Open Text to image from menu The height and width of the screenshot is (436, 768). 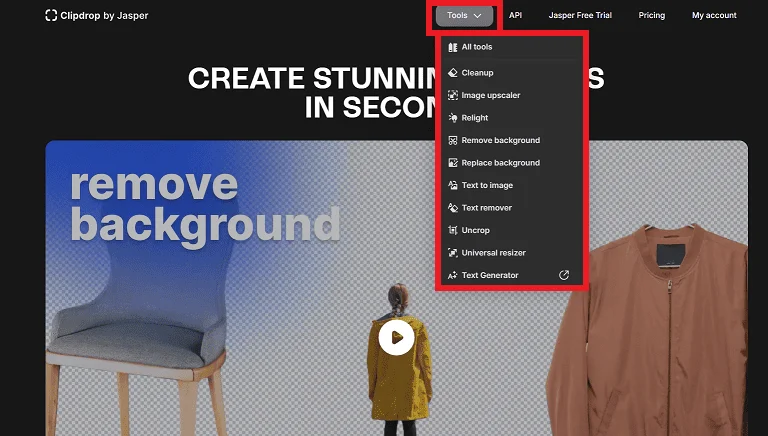511,185
